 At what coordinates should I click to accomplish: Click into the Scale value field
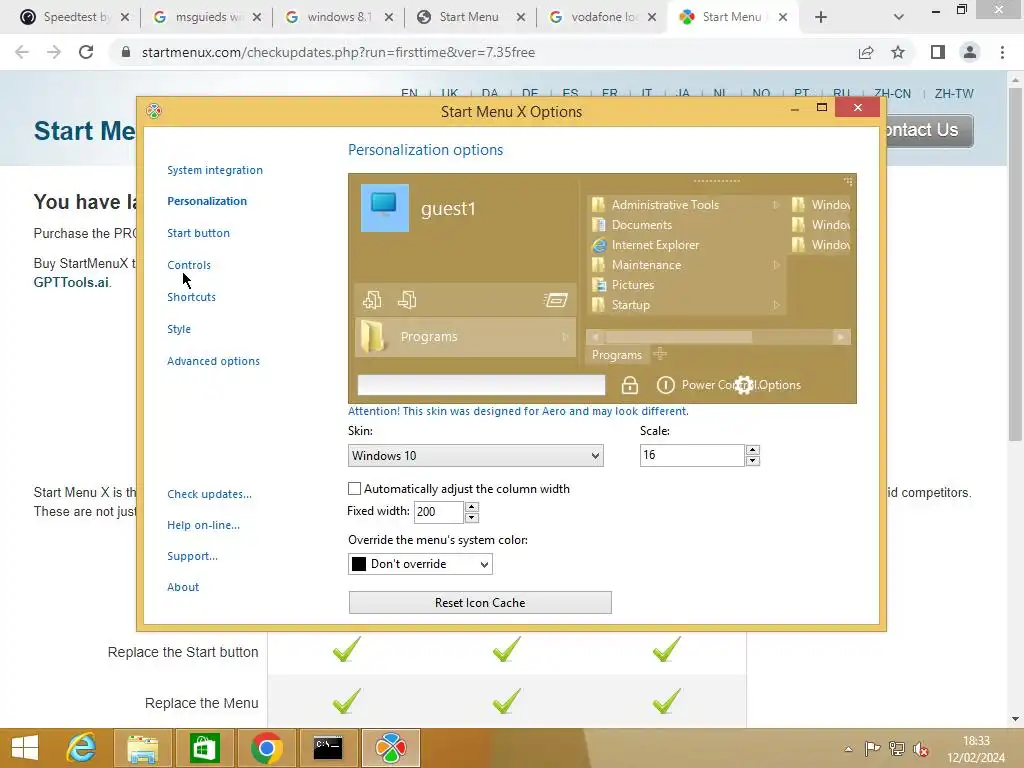click(692, 455)
